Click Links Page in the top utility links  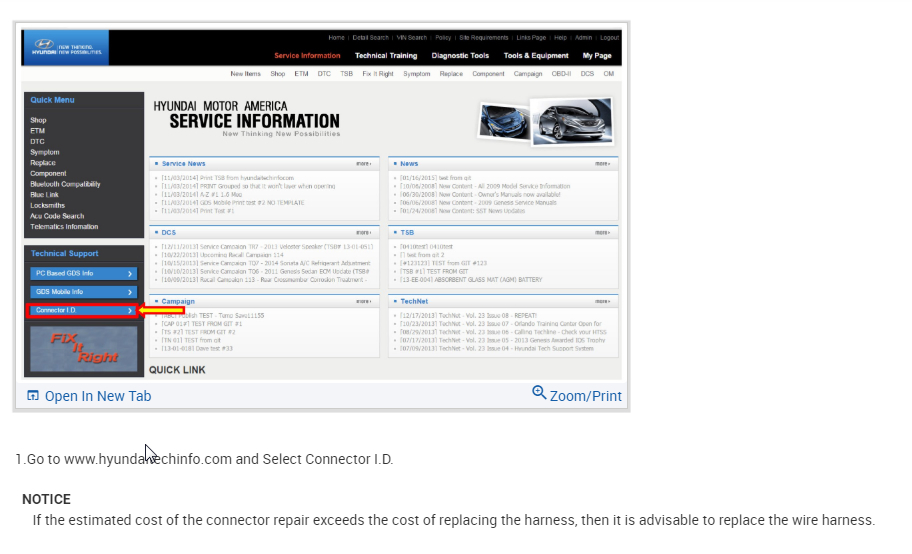(531, 38)
